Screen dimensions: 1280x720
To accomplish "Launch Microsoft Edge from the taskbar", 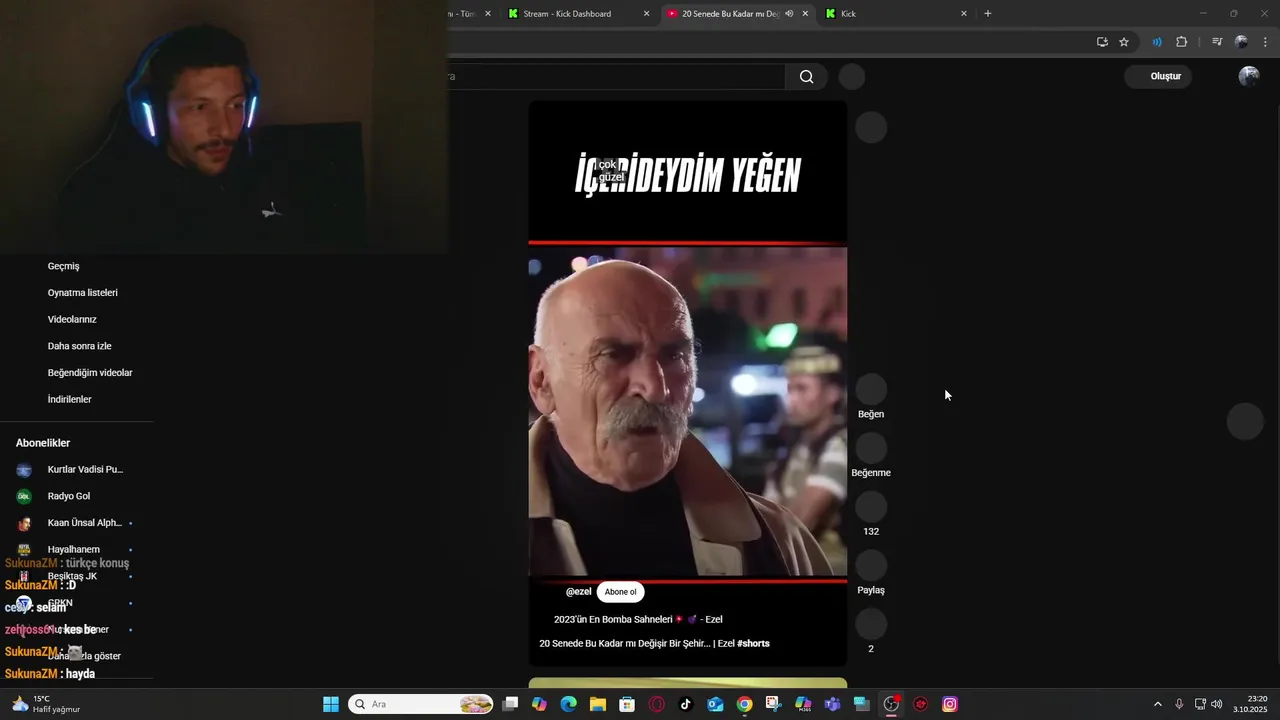I will [569, 704].
